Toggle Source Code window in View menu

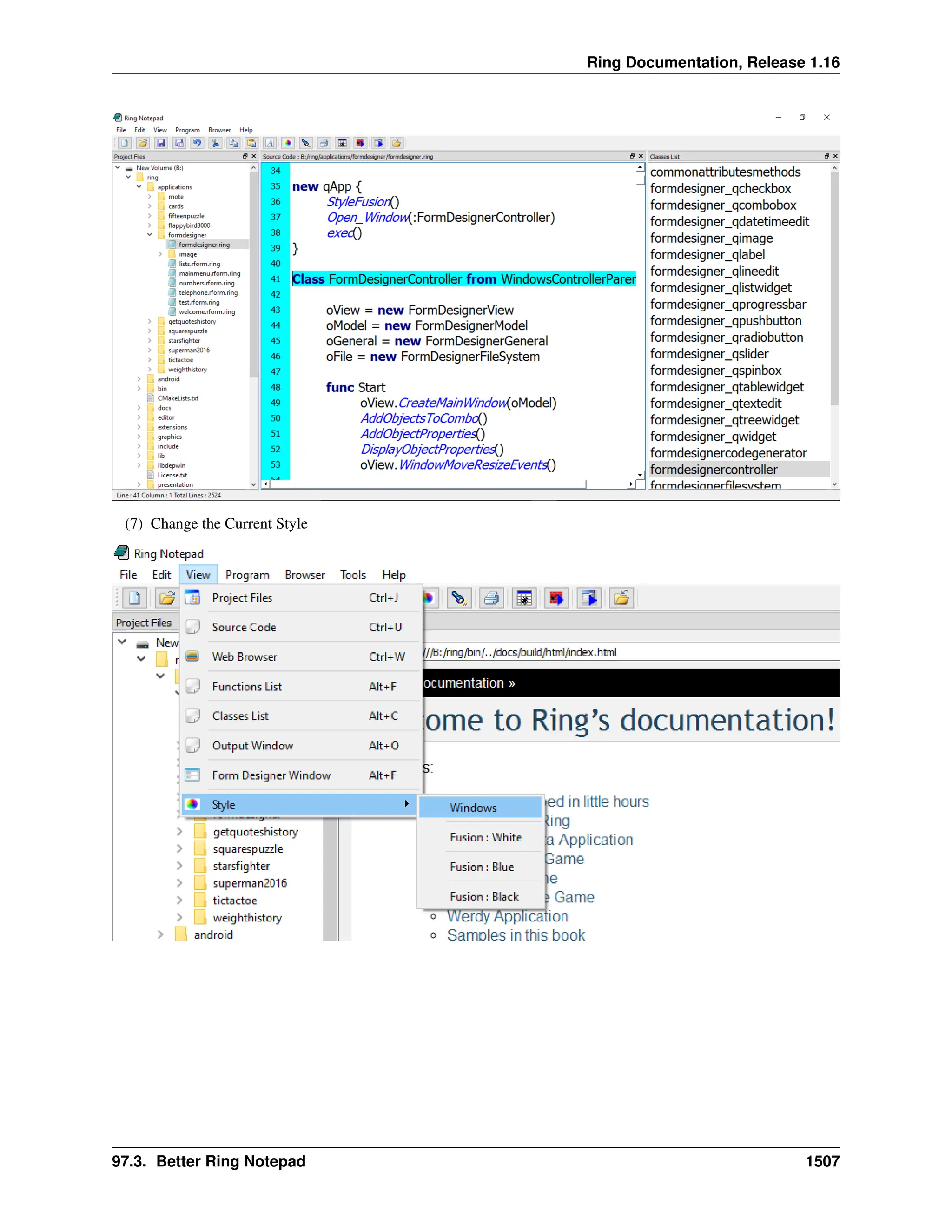tap(244, 627)
